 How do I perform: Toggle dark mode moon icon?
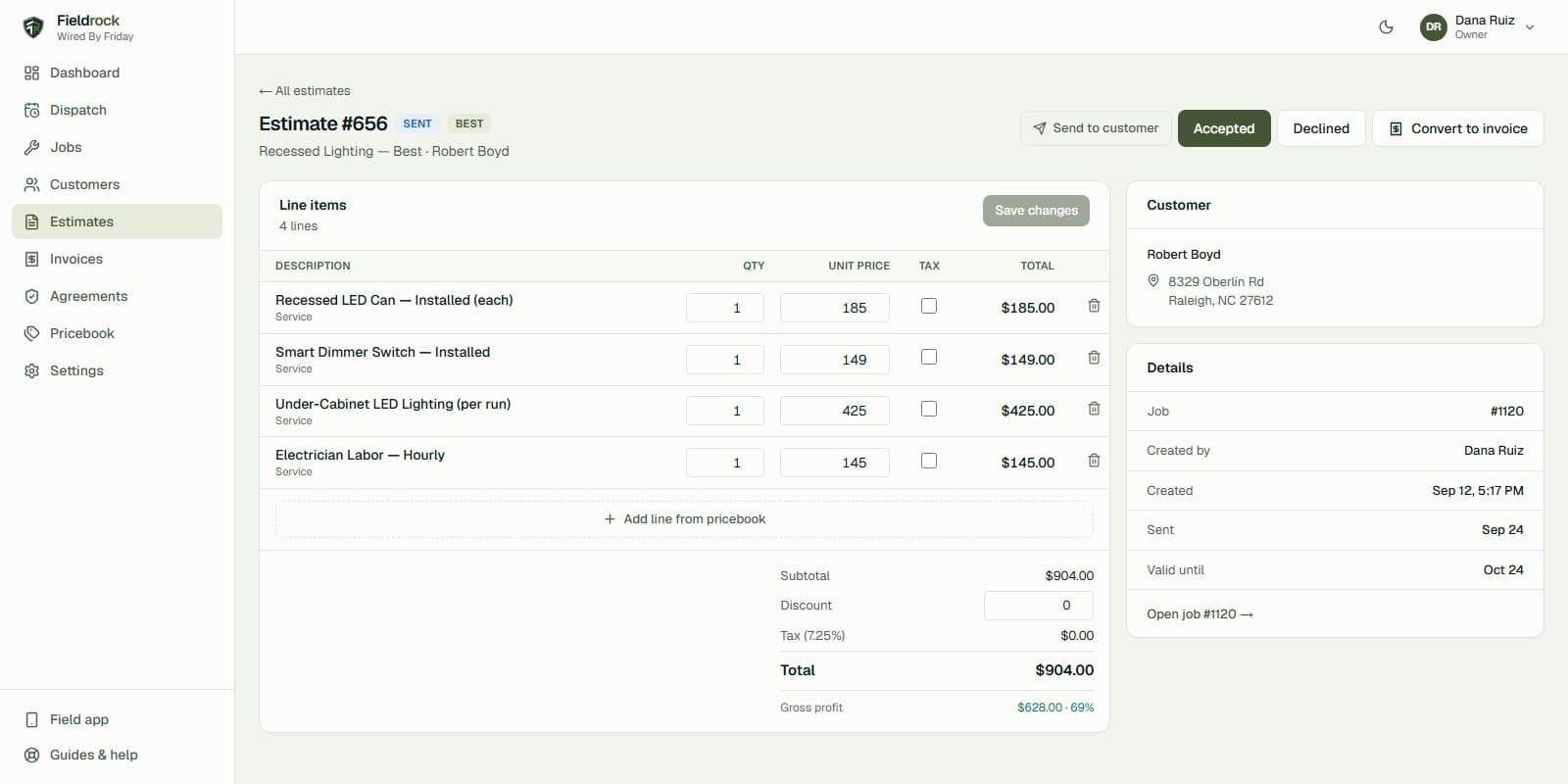[x=1386, y=27]
